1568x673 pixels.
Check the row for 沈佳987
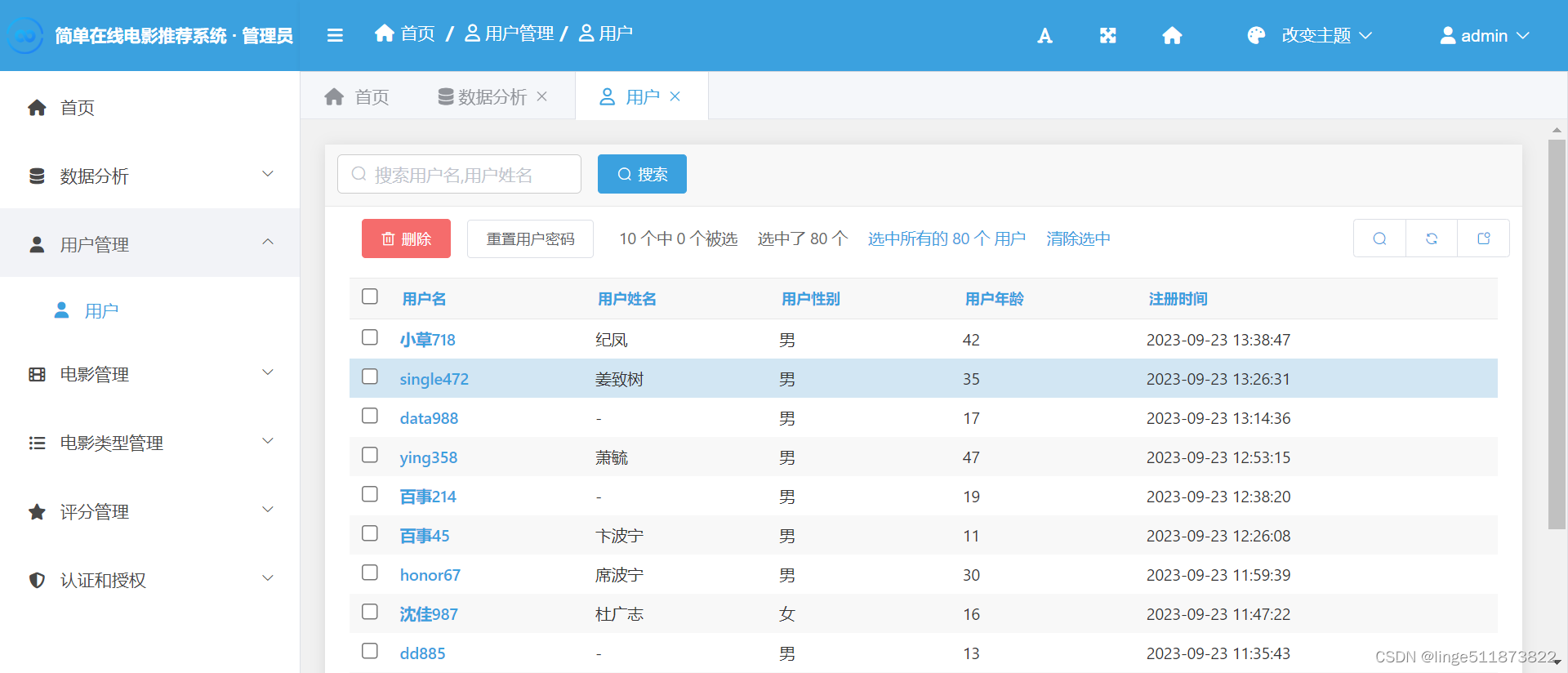[x=370, y=612]
